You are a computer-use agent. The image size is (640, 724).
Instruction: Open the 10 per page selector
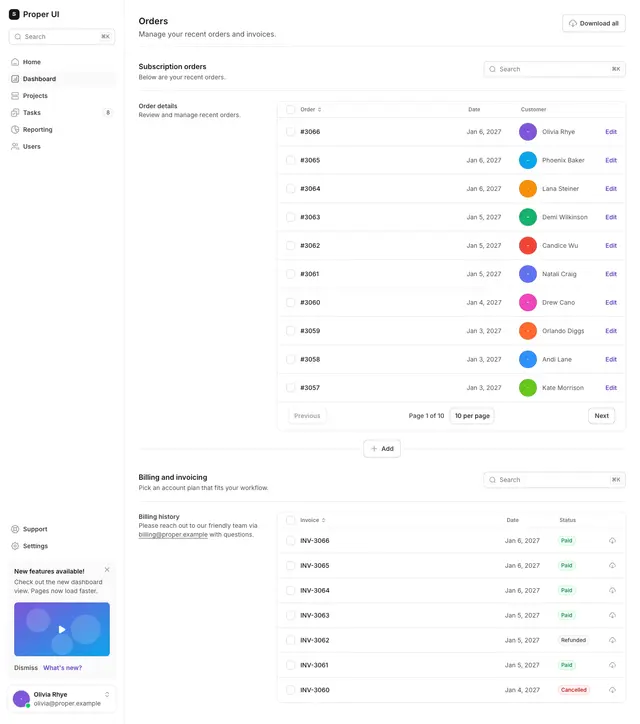click(472, 416)
